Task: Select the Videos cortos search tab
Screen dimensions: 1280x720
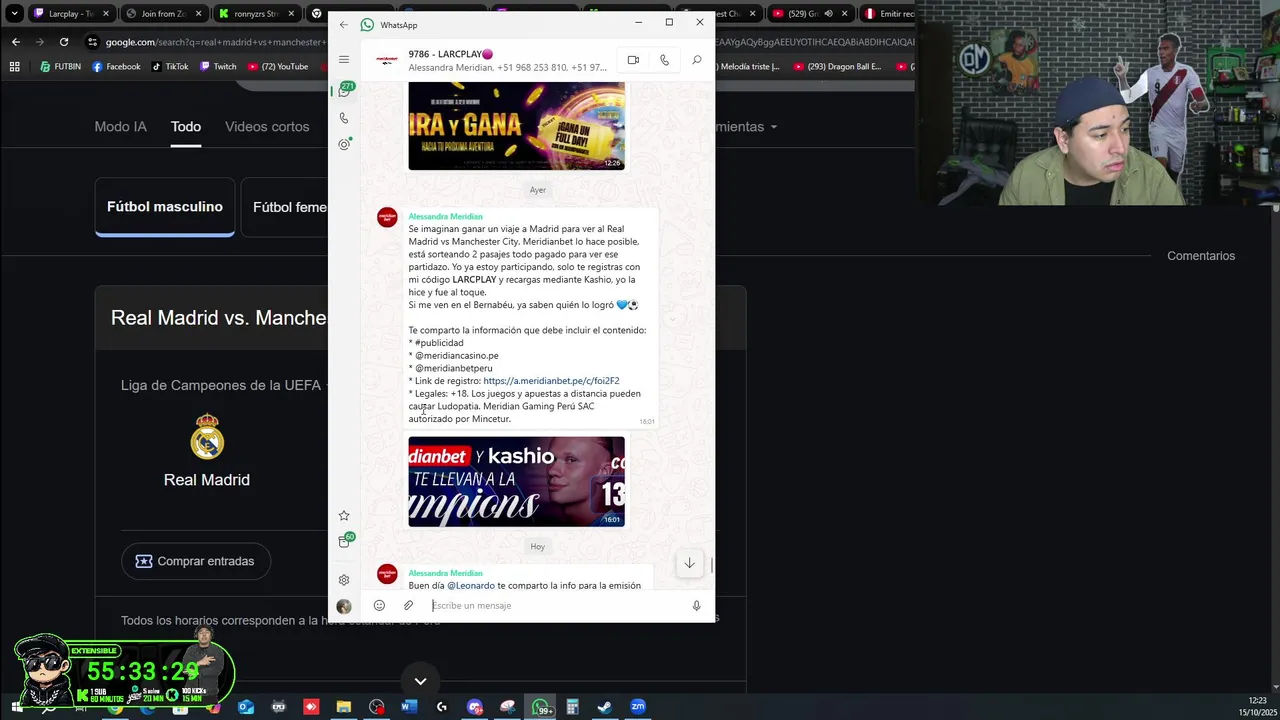Action: point(267,127)
